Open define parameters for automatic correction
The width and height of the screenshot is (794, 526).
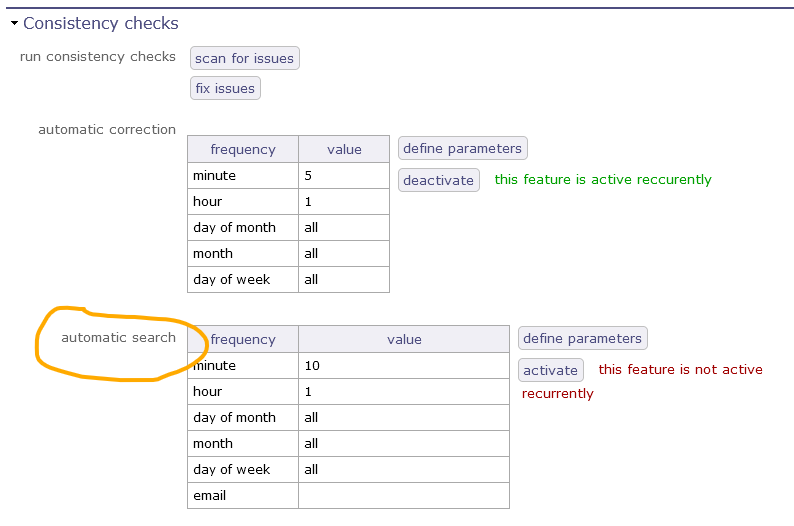[x=462, y=149]
